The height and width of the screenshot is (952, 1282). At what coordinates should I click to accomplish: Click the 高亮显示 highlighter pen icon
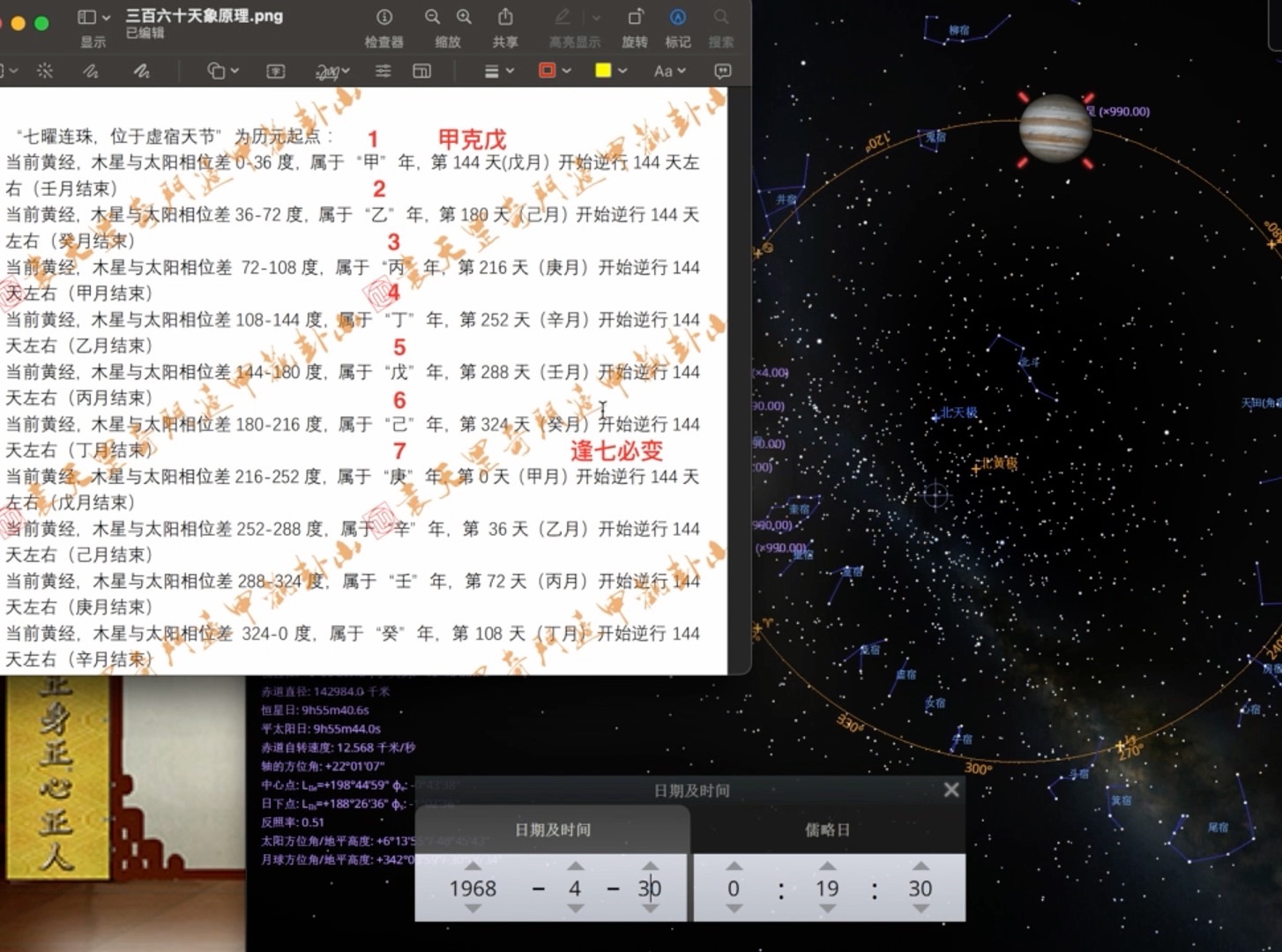point(563,18)
